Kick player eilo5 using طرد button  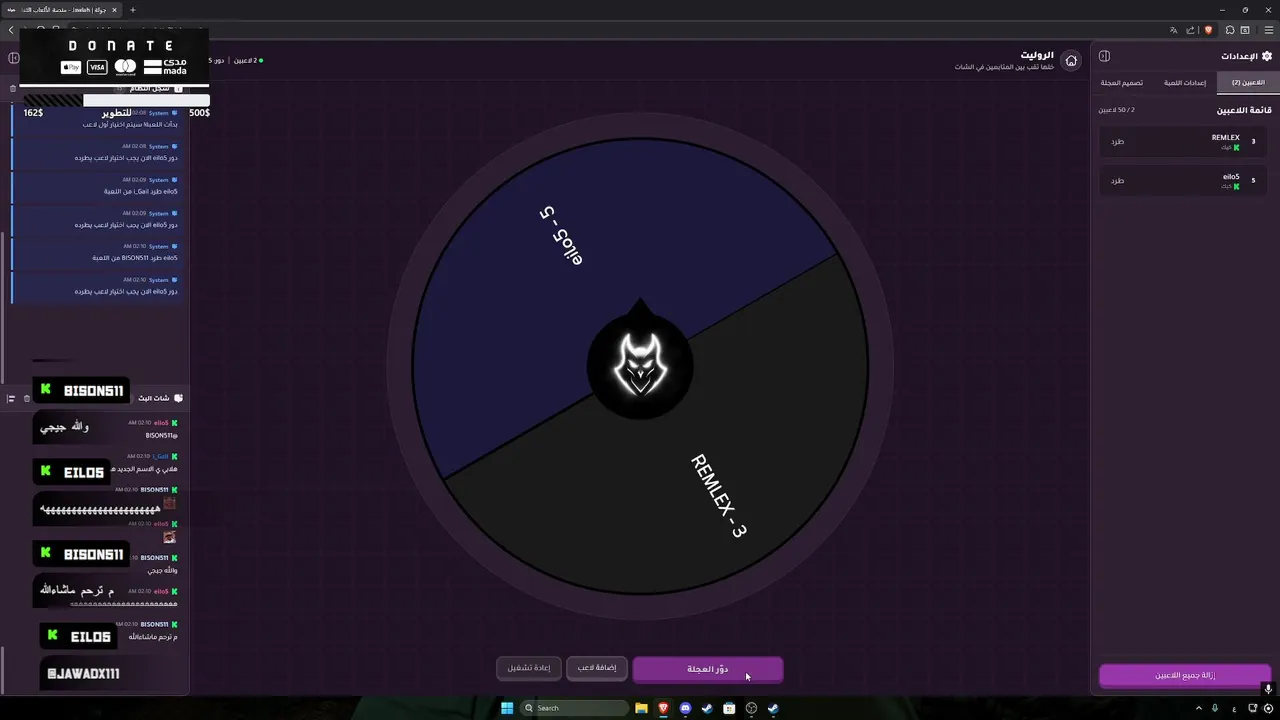click(1117, 181)
